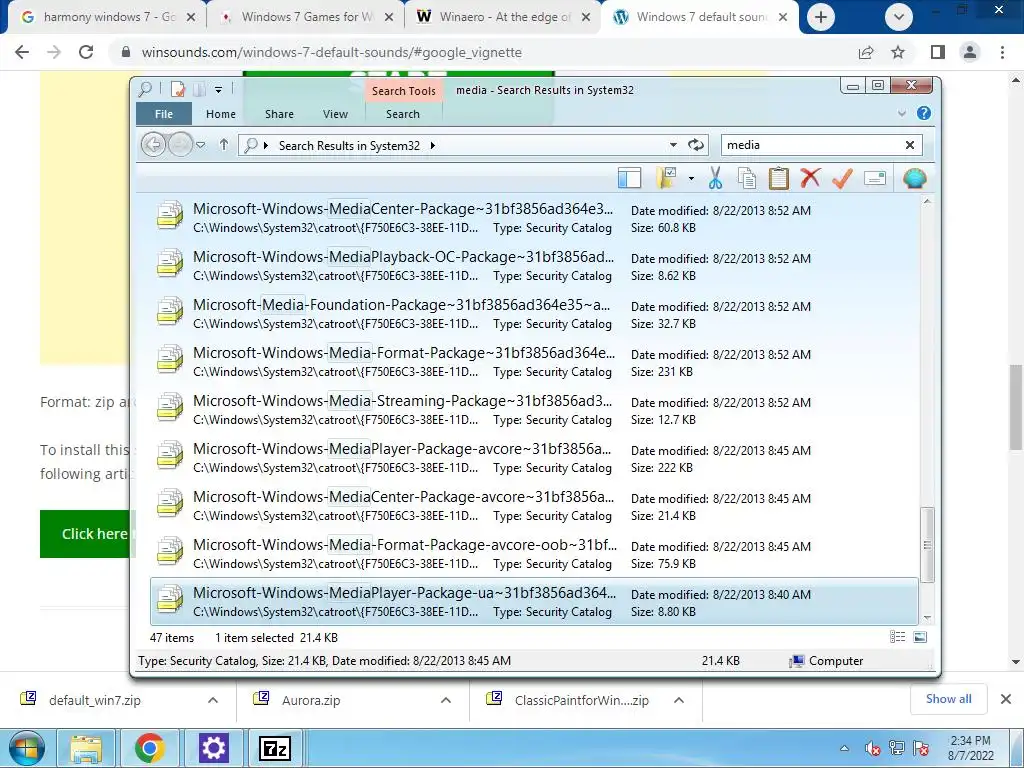Click the Explorer results vertical scrollbar thumb
Image resolution: width=1024 pixels, height=768 pixels.
coord(927,544)
